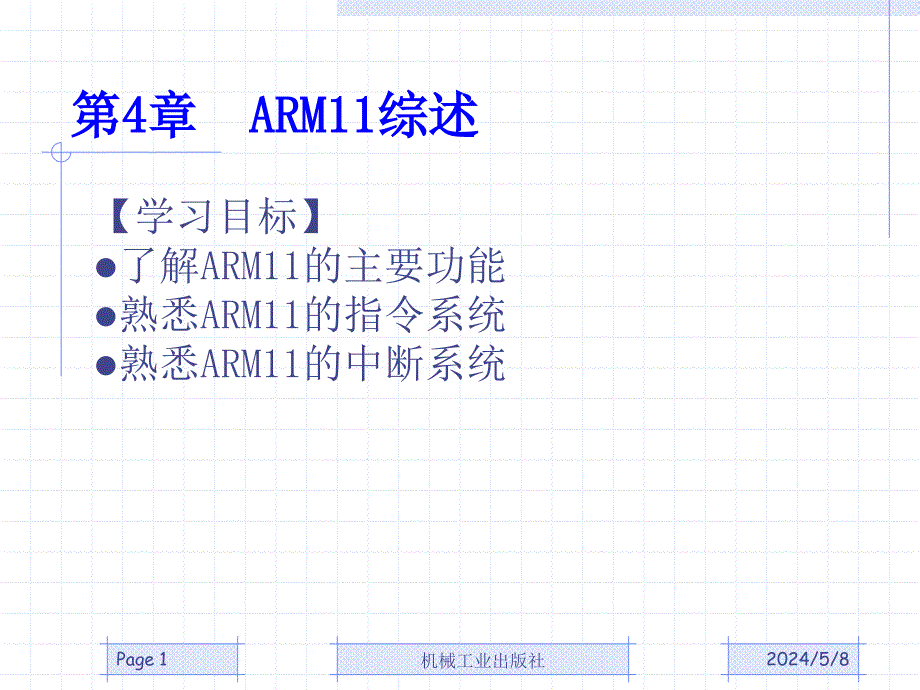The image size is (920, 690).
Task: Click the 机械工业出版社 footer text
Action: click(x=484, y=660)
